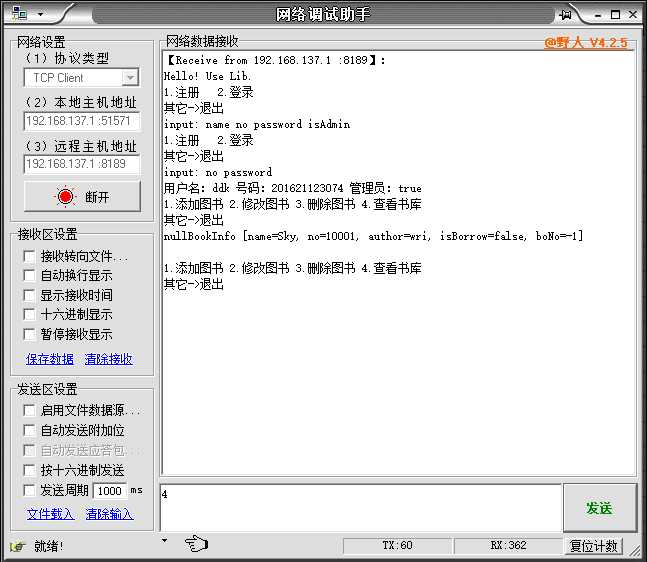The width and height of the screenshot is (647, 562).
Task: Minimize the 网络调试助手 window
Action: coord(598,15)
